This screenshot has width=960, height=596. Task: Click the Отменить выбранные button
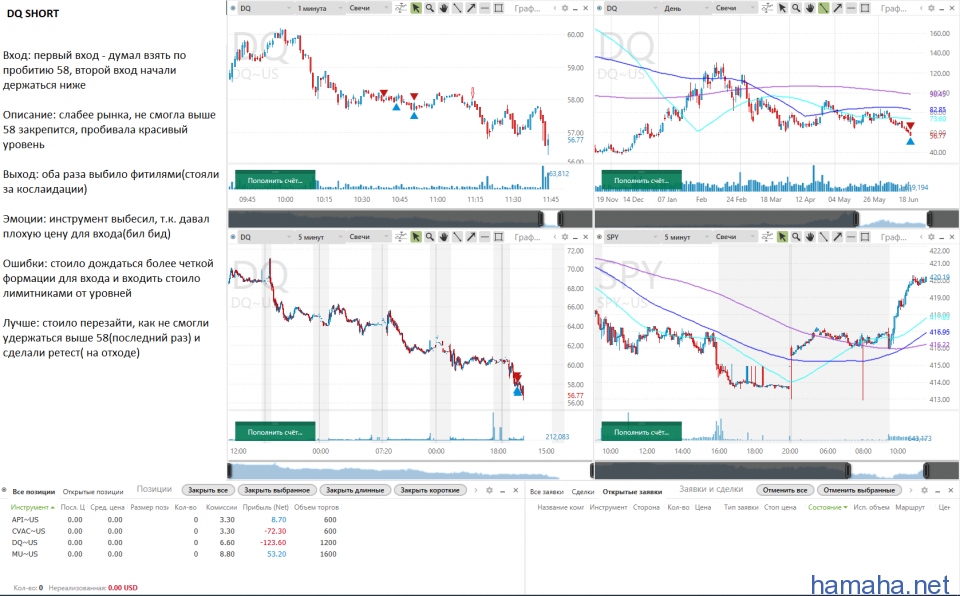(x=859, y=490)
